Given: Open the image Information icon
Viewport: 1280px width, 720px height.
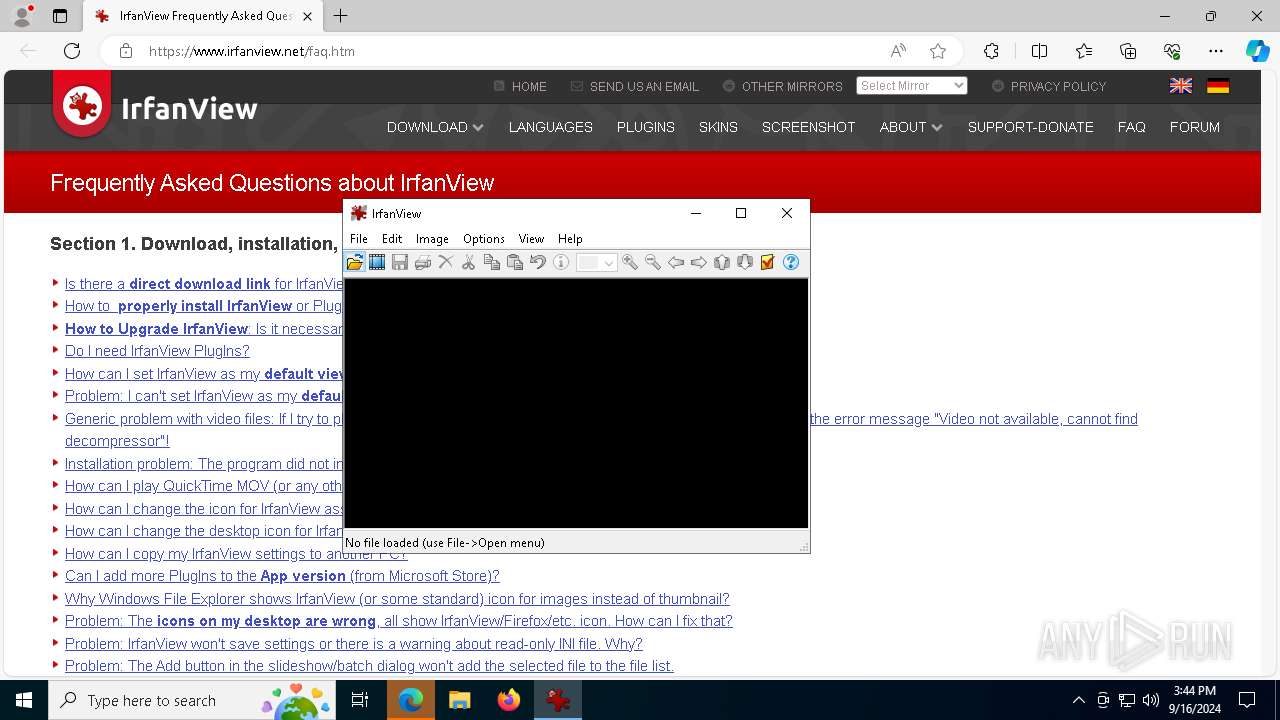Looking at the screenshot, I should coord(561,262).
